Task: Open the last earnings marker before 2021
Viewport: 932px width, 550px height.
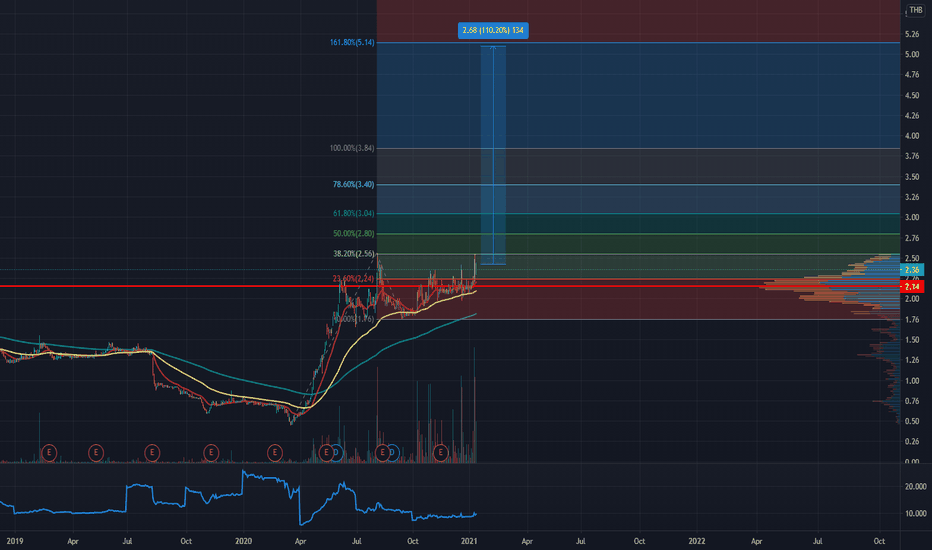Action: click(x=440, y=453)
